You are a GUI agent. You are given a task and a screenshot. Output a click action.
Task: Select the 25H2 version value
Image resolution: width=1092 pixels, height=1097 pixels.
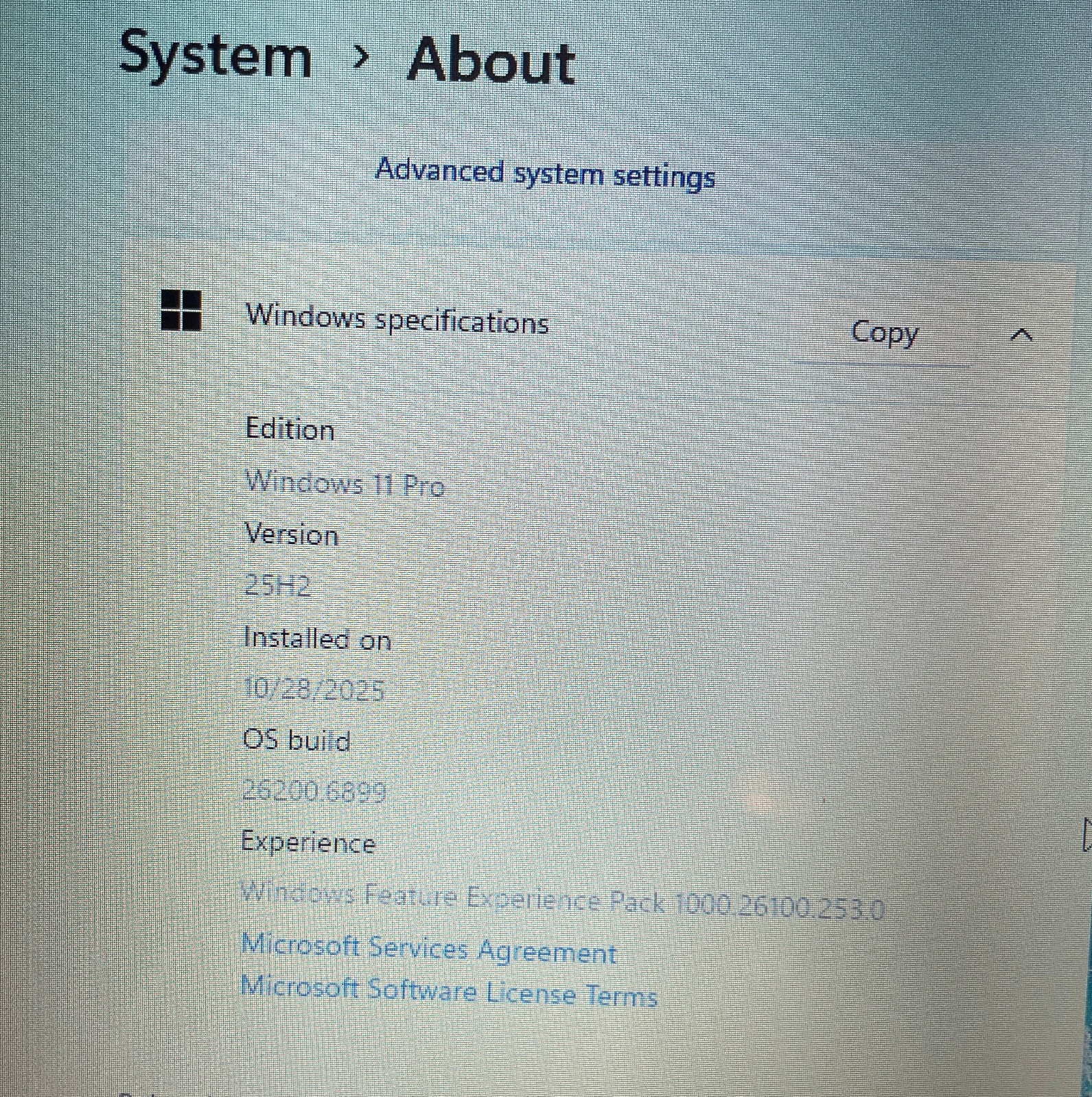click(x=277, y=585)
